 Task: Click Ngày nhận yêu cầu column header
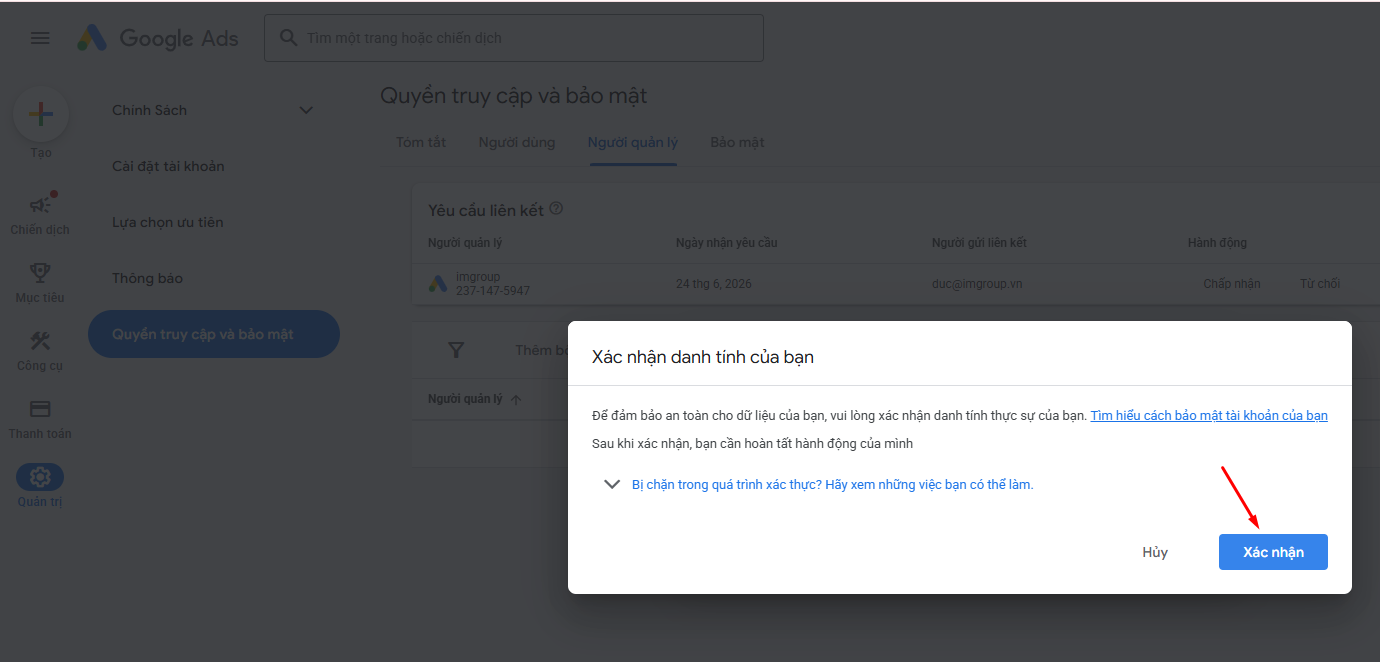(727, 243)
